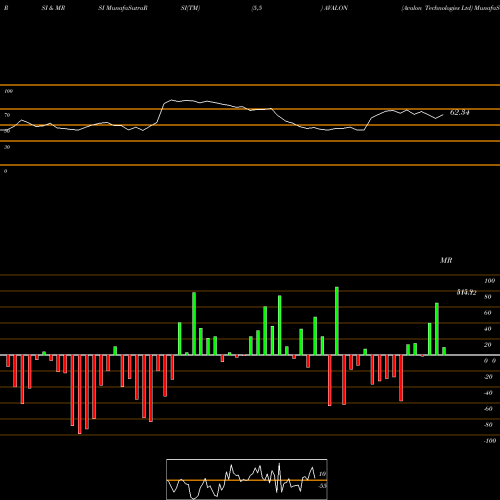Click the MR axis label 100
This screenshot has height=500, width=500.
pyautogui.click(x=489, y=281)
